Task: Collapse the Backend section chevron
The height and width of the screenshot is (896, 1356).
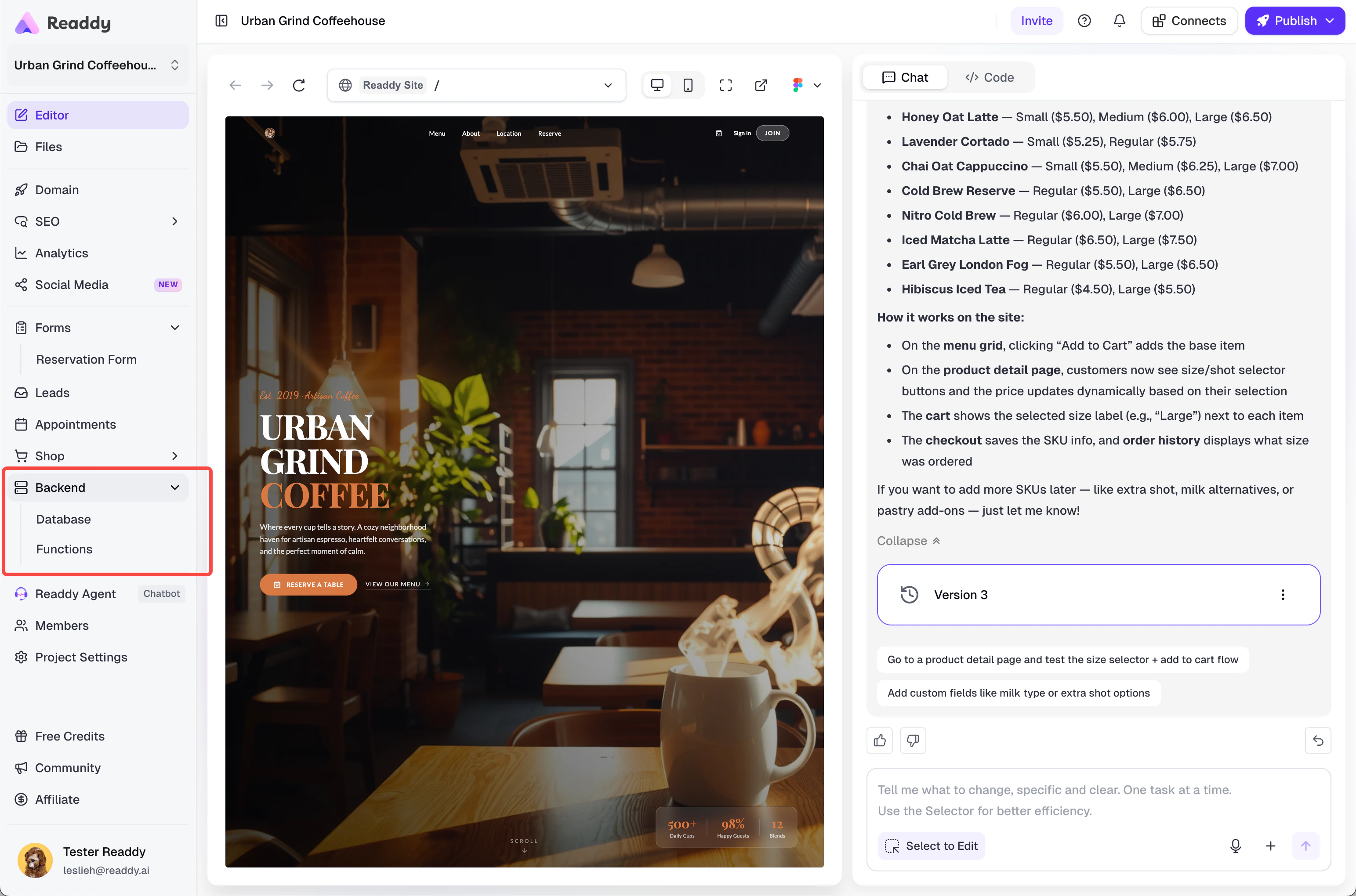Action: point(174,488)
